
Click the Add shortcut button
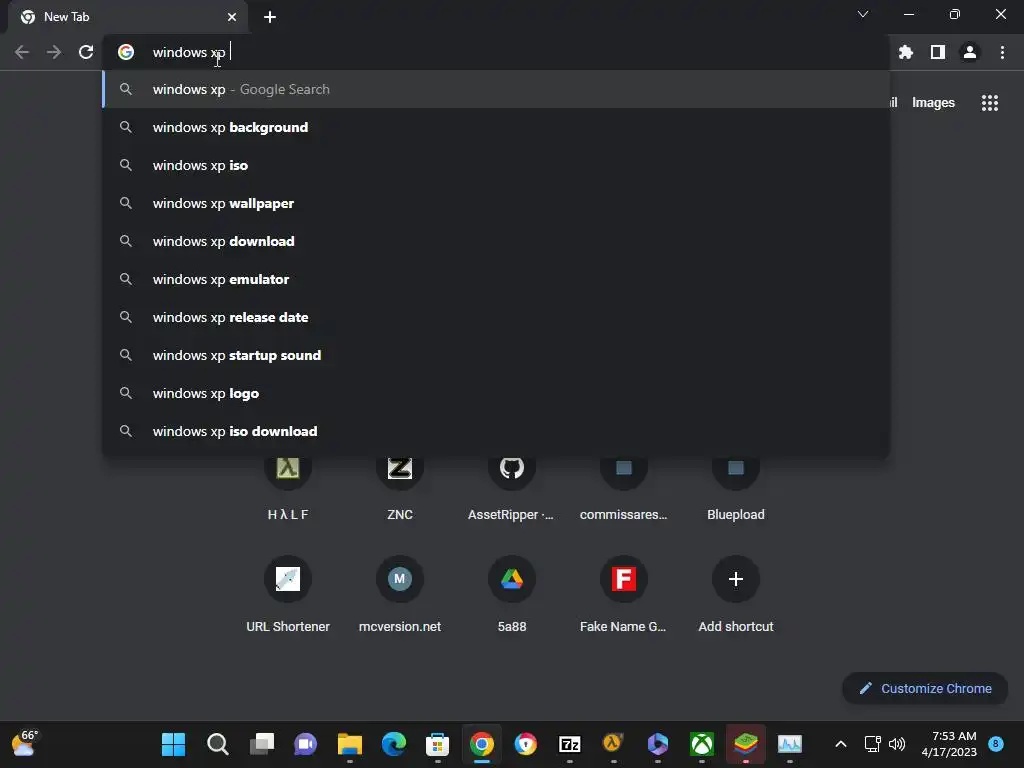[736, 594]
